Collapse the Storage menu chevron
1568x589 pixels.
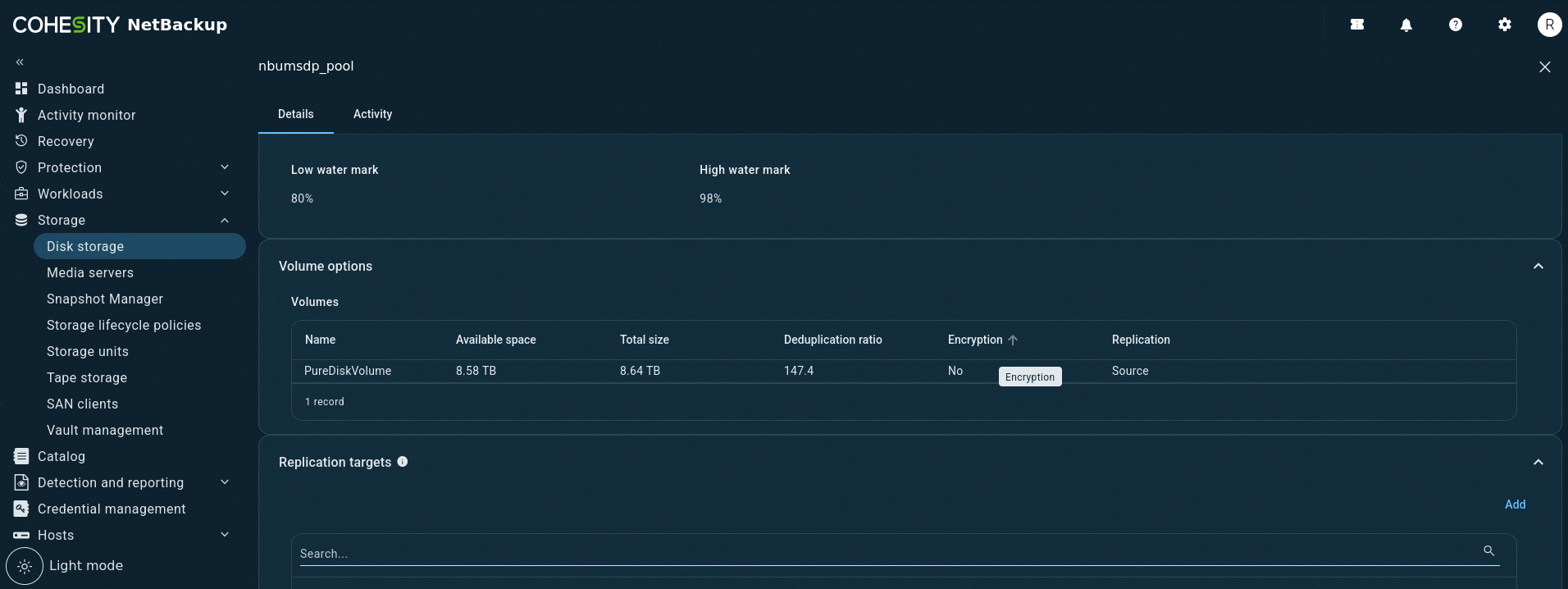225,220
